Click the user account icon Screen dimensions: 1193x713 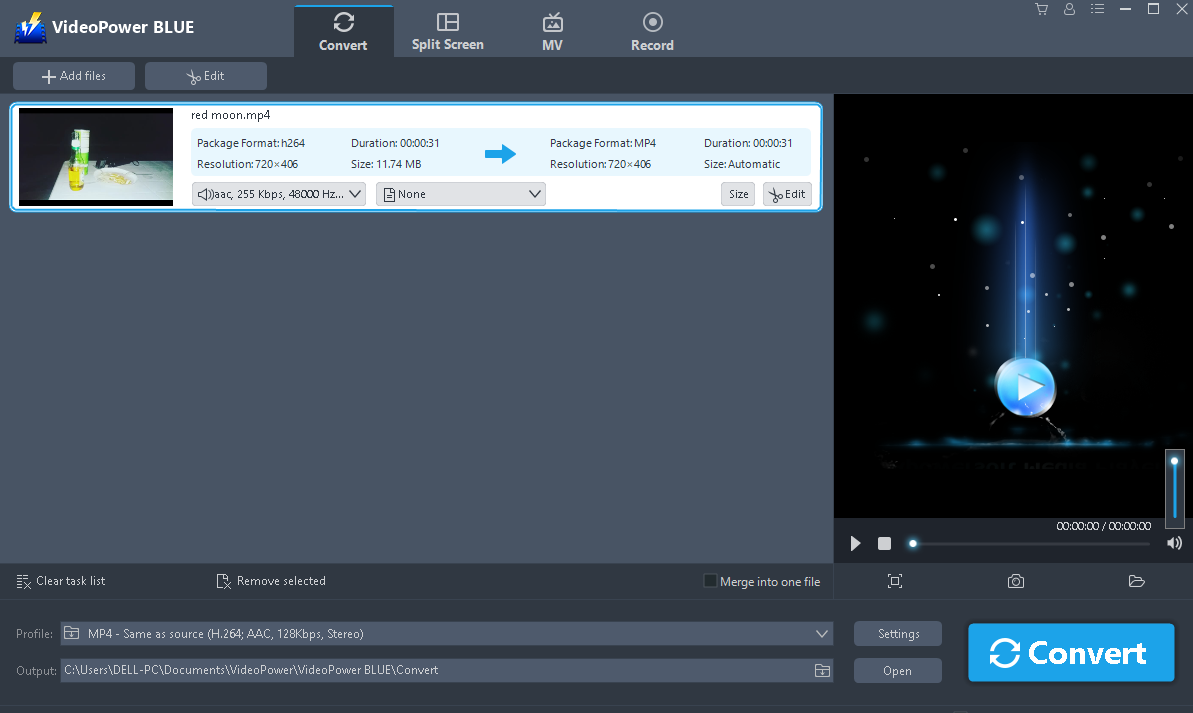pyautogui.click(x=1069, y=9)
